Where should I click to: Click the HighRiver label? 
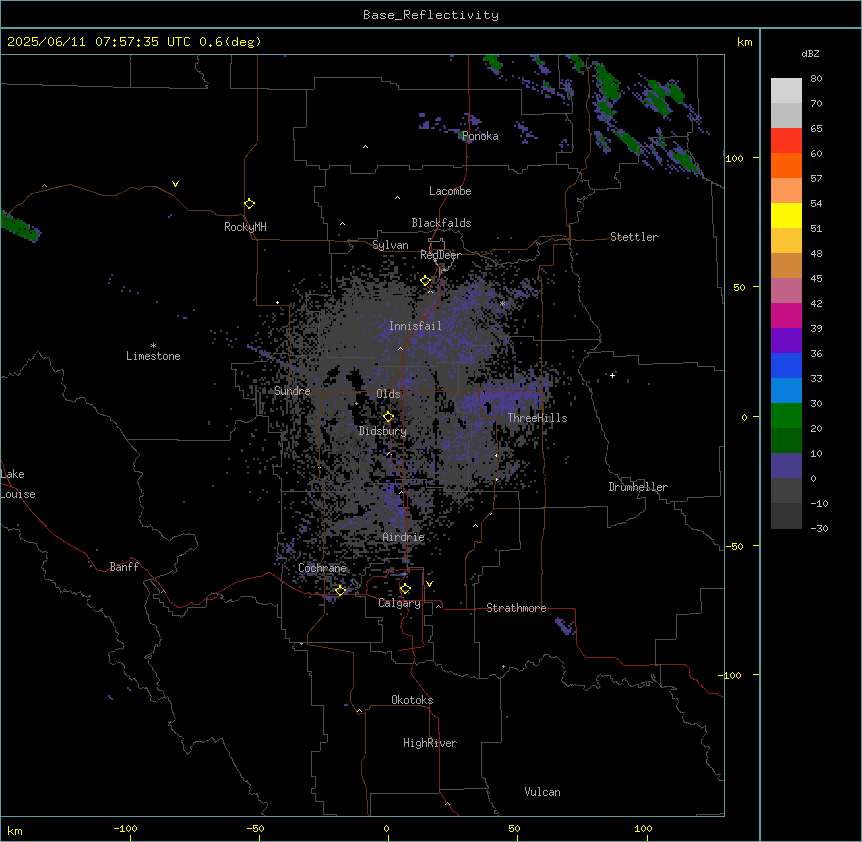[430, 743]
